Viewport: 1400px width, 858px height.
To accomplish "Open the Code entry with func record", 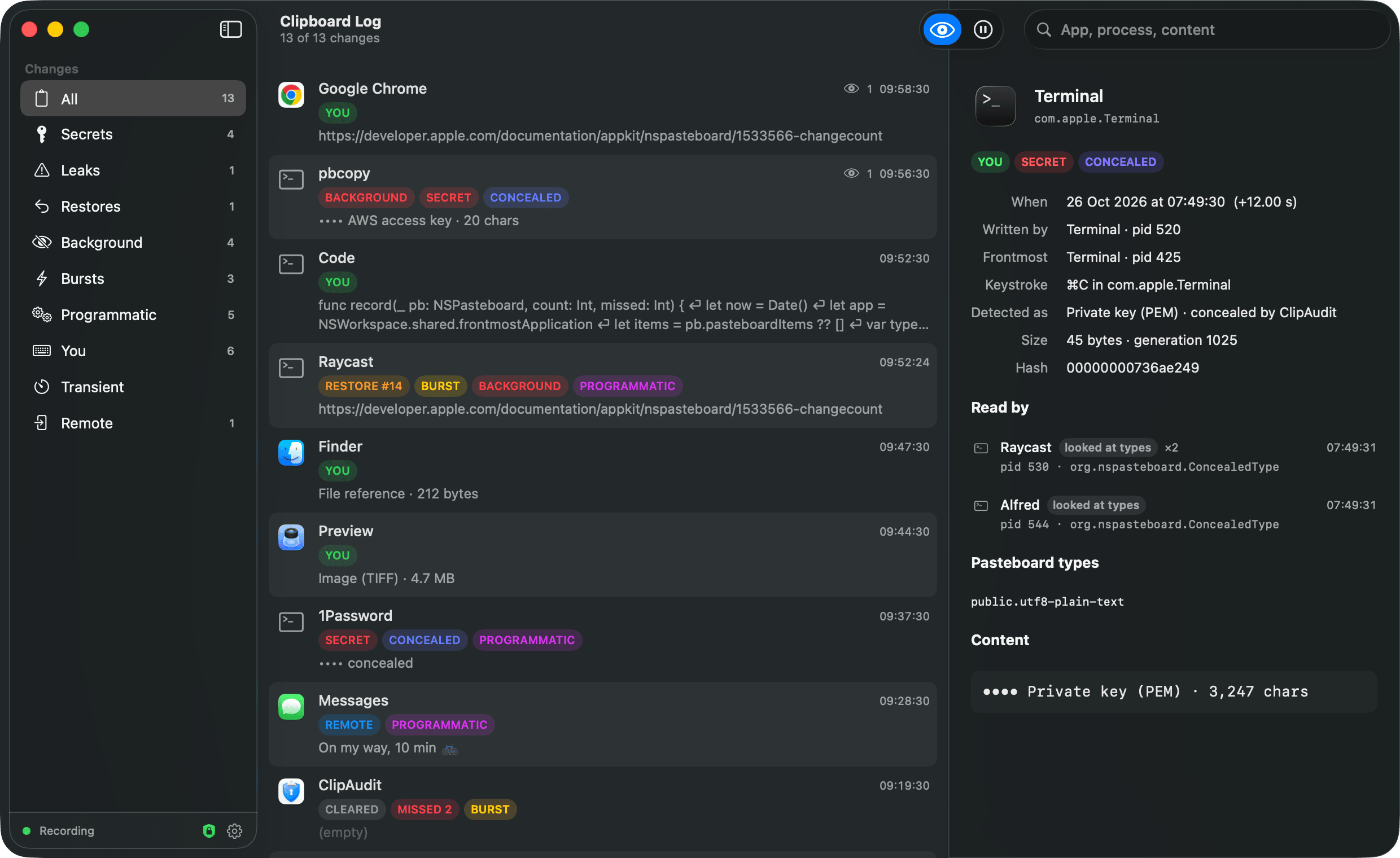I will [603, 291].
